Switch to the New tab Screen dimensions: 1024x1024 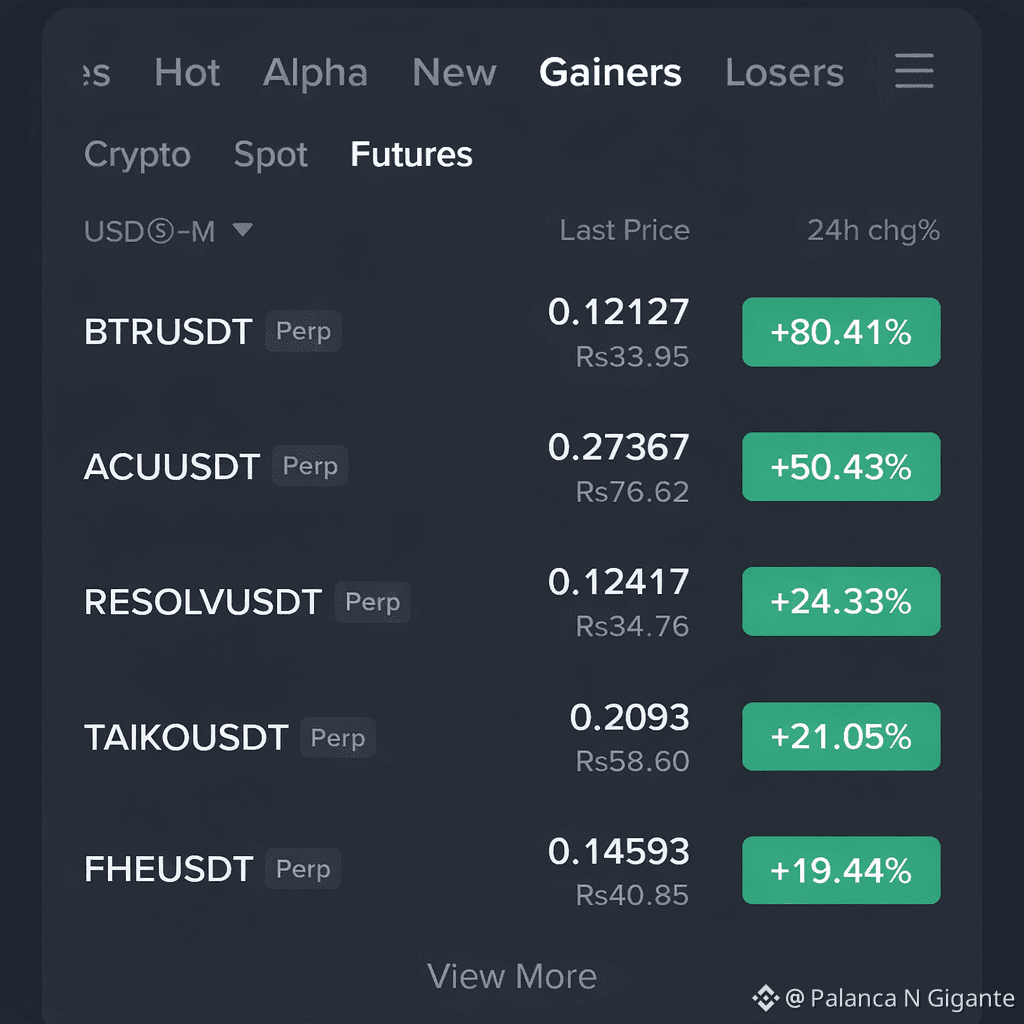(x=454, y=72)
